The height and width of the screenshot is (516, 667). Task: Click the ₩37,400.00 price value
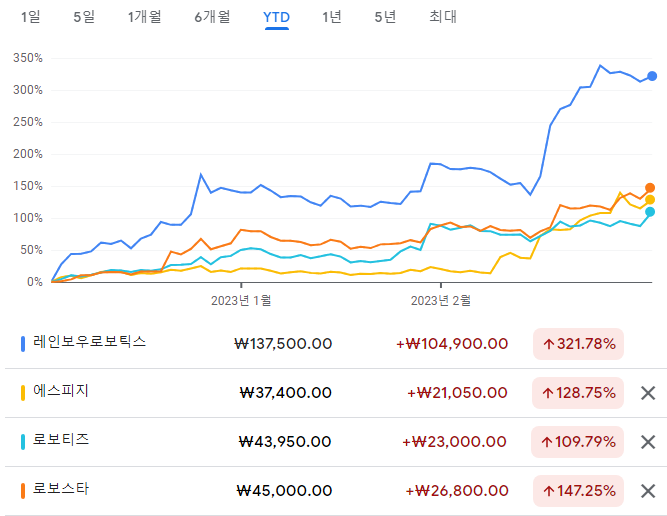(286, 393)
